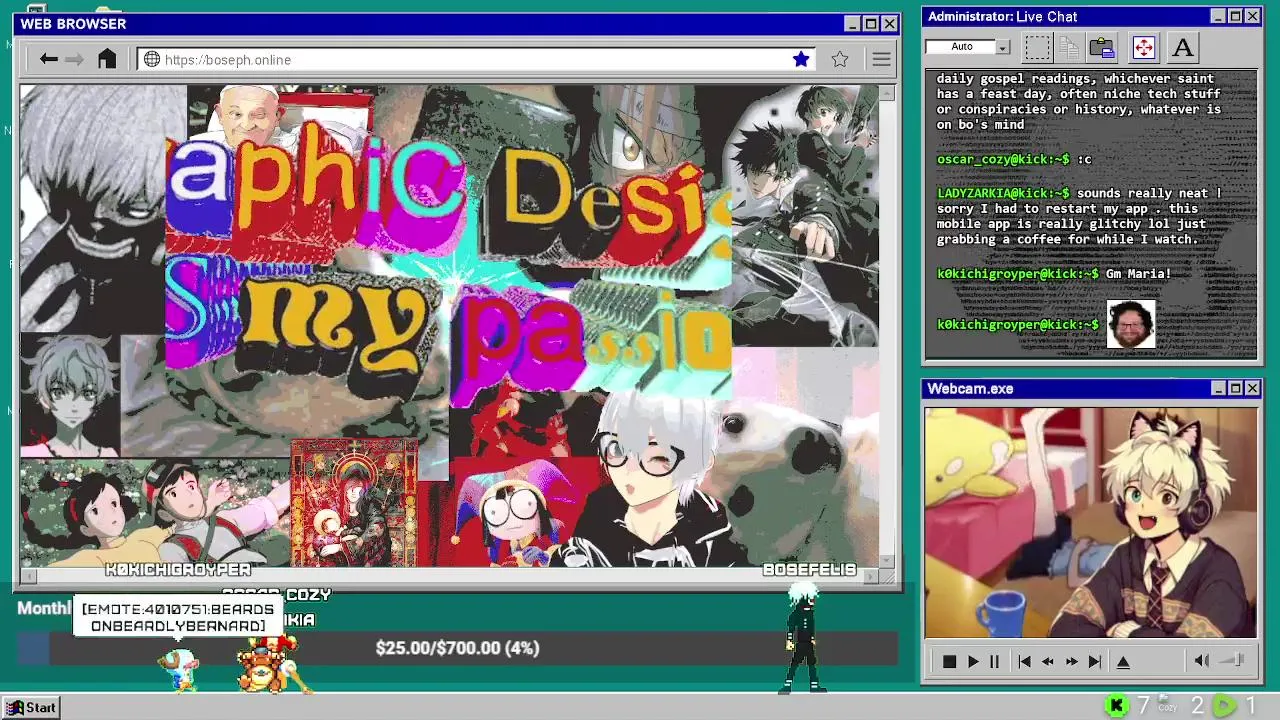Go forward in the web browser
This screenshot has width=1280, height=720.
click(x=75, y=59)
